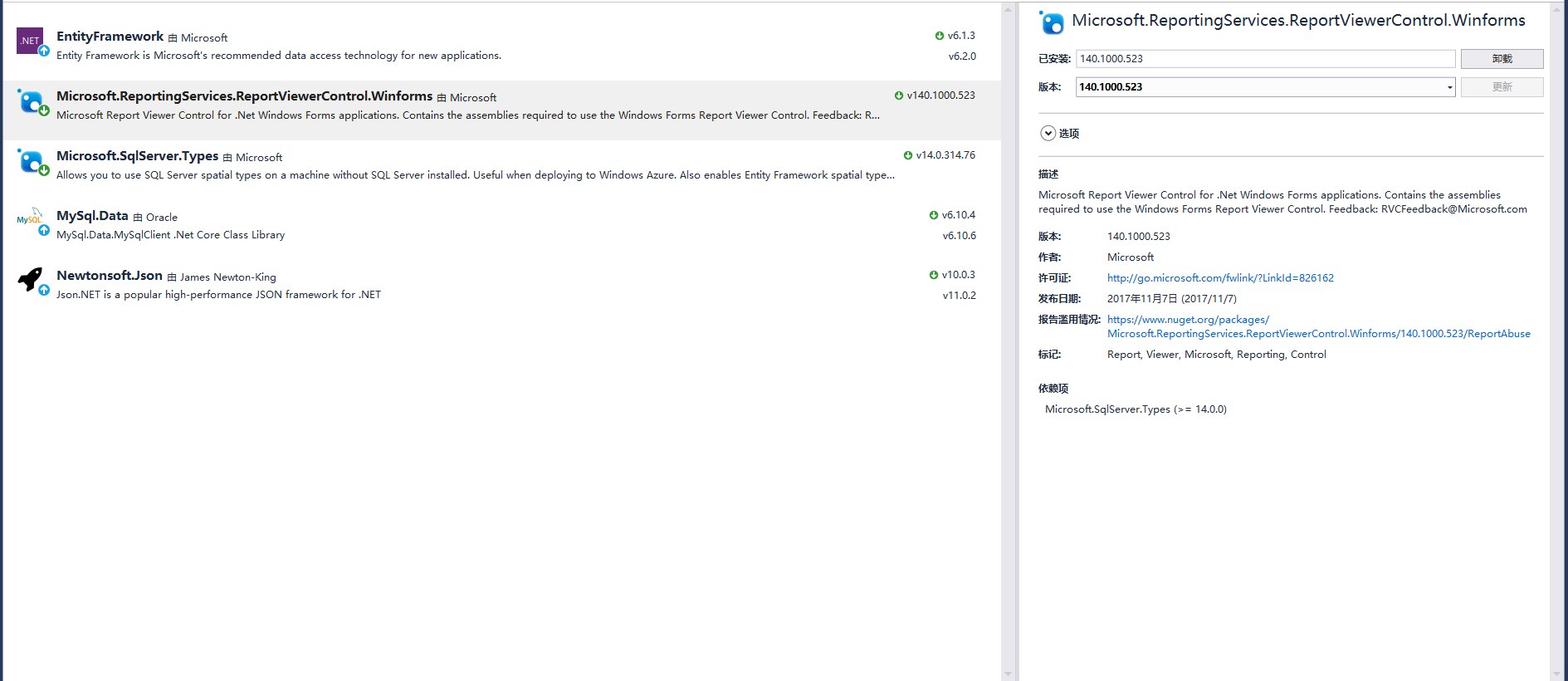Click the ReportViewerControl.Winforms package icon in list
1568x681 pixels.
32,101
